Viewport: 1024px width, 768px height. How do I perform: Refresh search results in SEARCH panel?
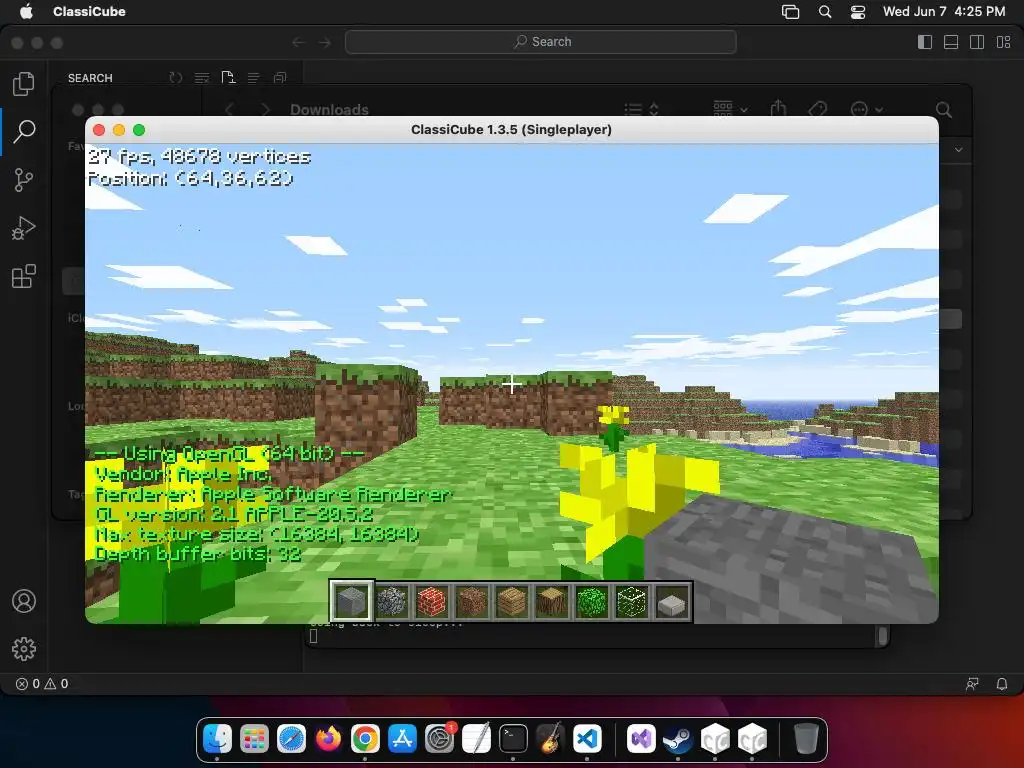click(x=176, y=78)
